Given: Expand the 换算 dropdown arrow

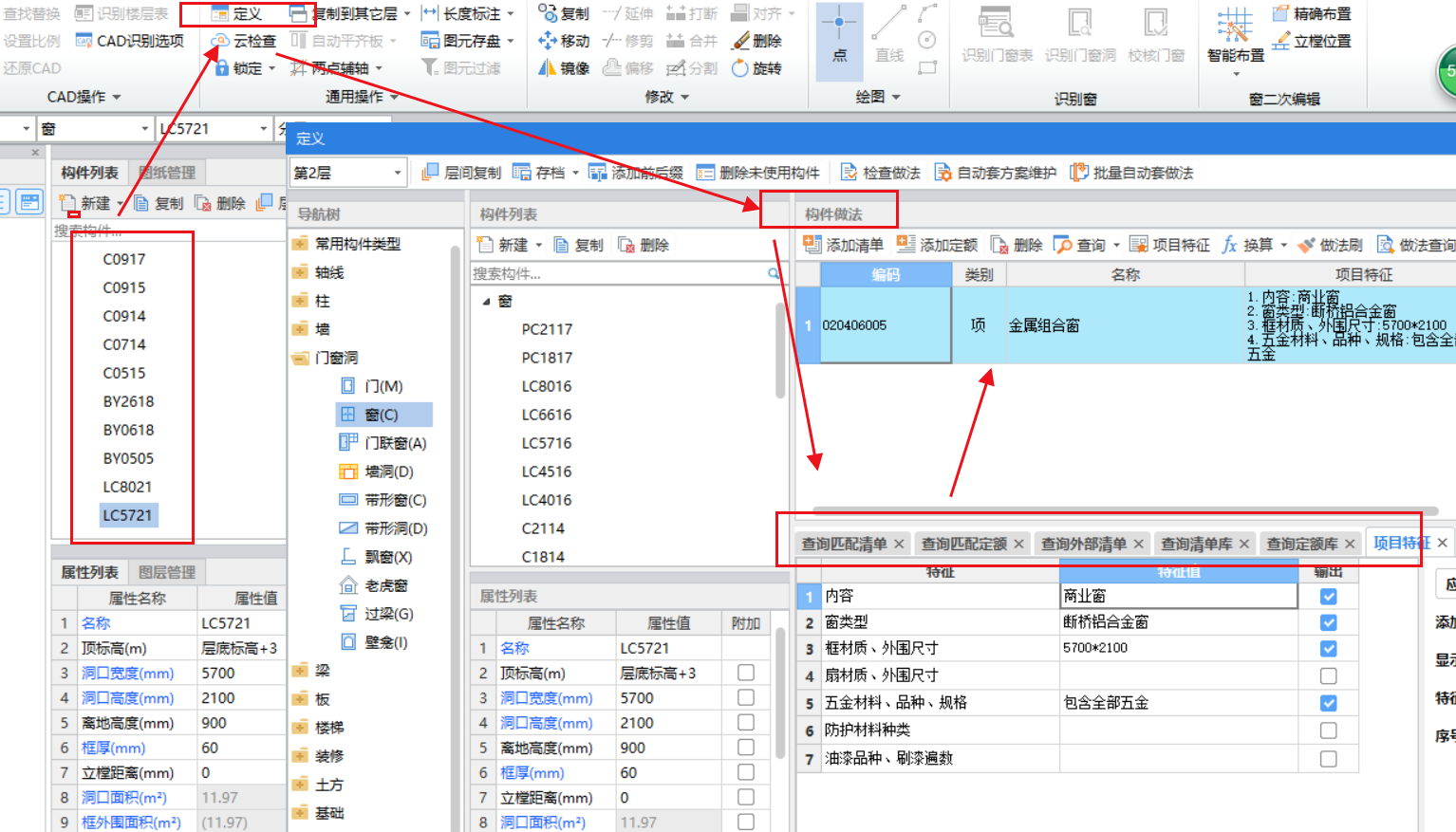Looking at the screenshot, I should coord(1283,245).
